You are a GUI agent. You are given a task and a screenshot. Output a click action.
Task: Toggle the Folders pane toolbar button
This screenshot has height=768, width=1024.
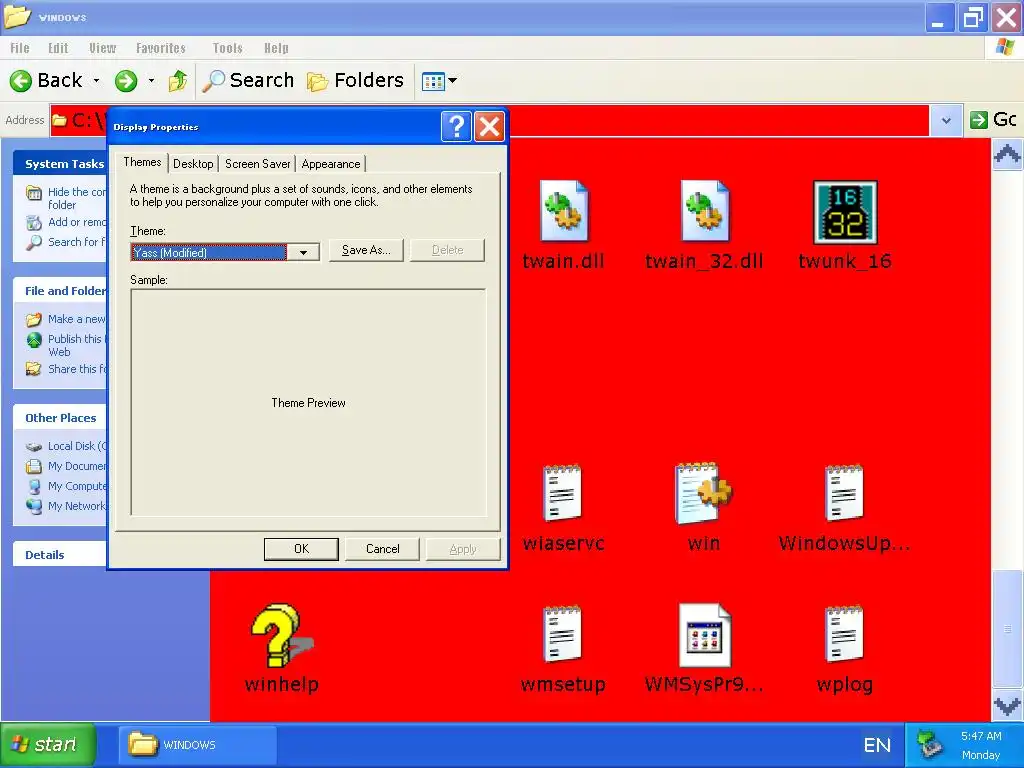(x=355, y=80)
